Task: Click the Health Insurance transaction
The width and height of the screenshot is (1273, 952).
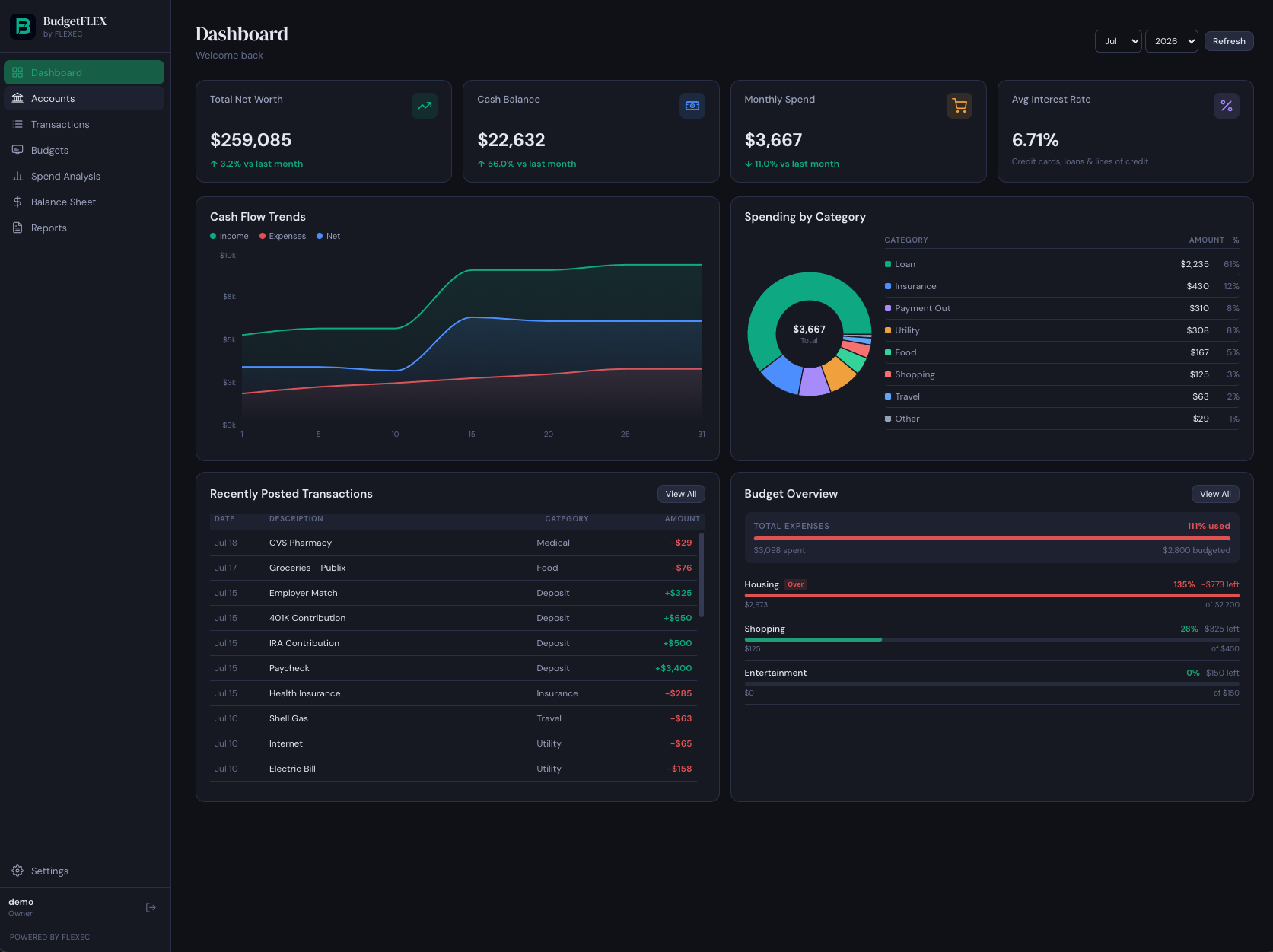Action: (x=454, y=693)
